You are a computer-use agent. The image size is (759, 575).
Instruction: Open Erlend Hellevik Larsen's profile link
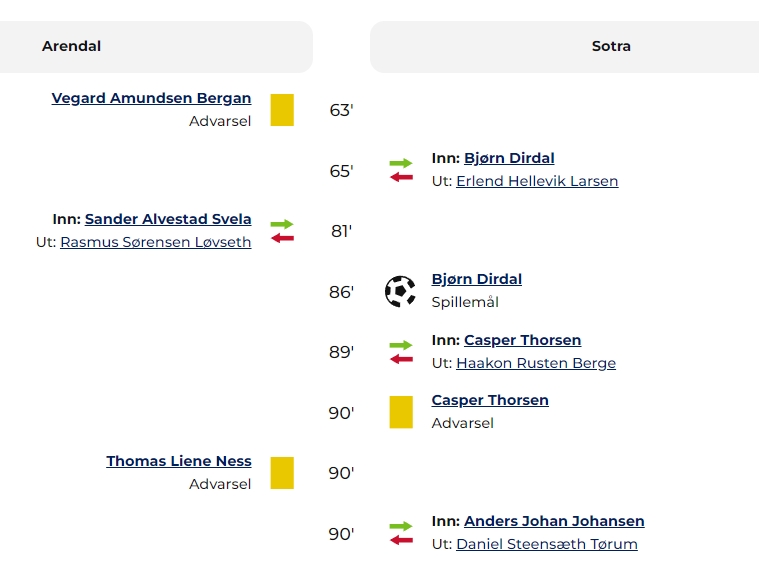(x=537, y=181)
